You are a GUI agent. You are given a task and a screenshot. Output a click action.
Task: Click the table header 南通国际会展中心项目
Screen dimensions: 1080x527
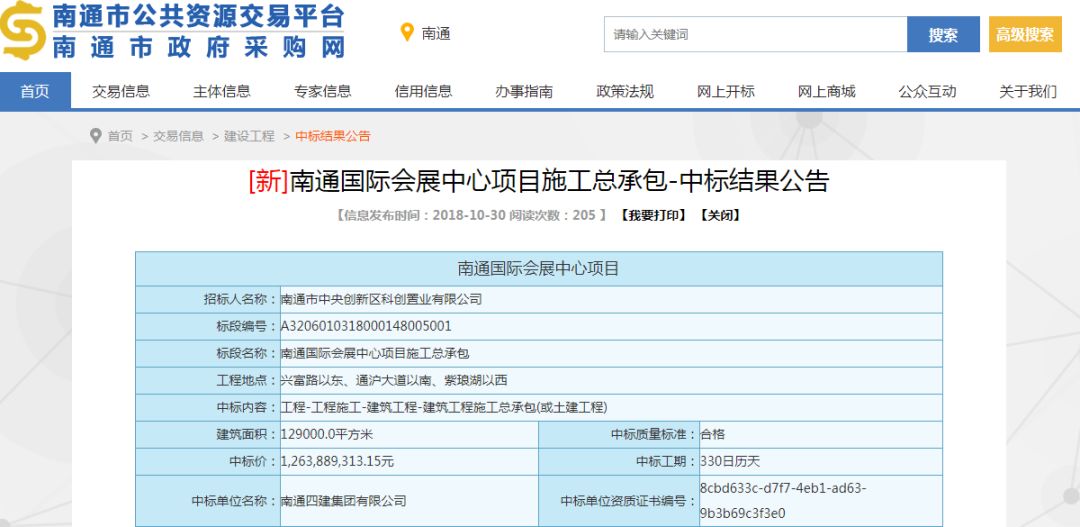539,269
